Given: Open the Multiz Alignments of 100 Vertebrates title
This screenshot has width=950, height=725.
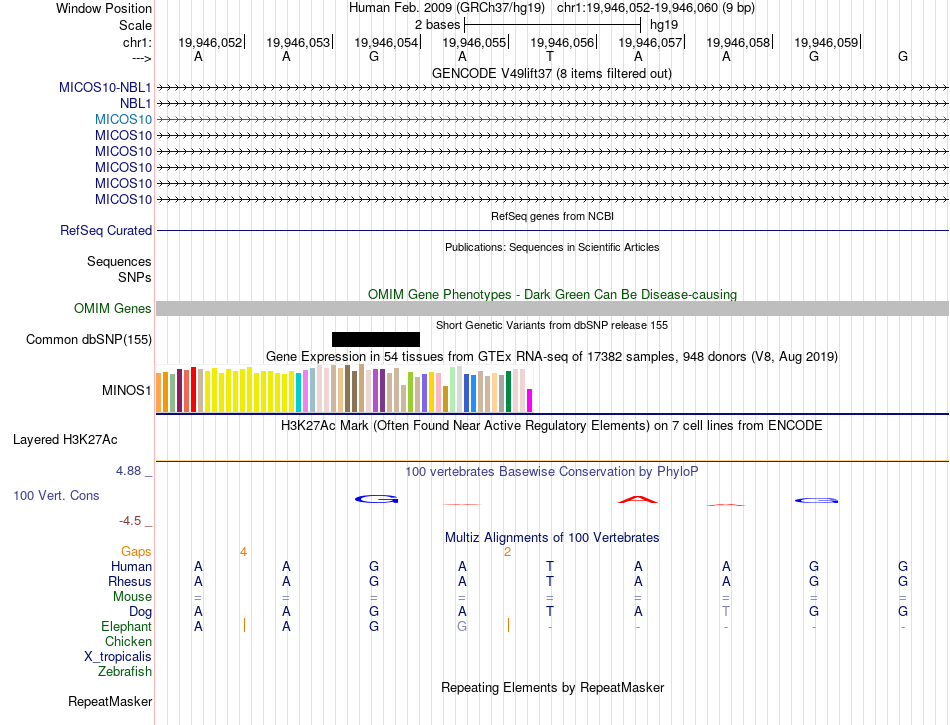Looking at the screenshot, I should 551,537.
